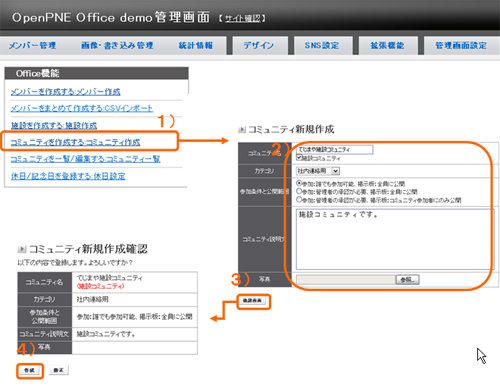Click the 確認画面 button below form

[x=253, y=301]
